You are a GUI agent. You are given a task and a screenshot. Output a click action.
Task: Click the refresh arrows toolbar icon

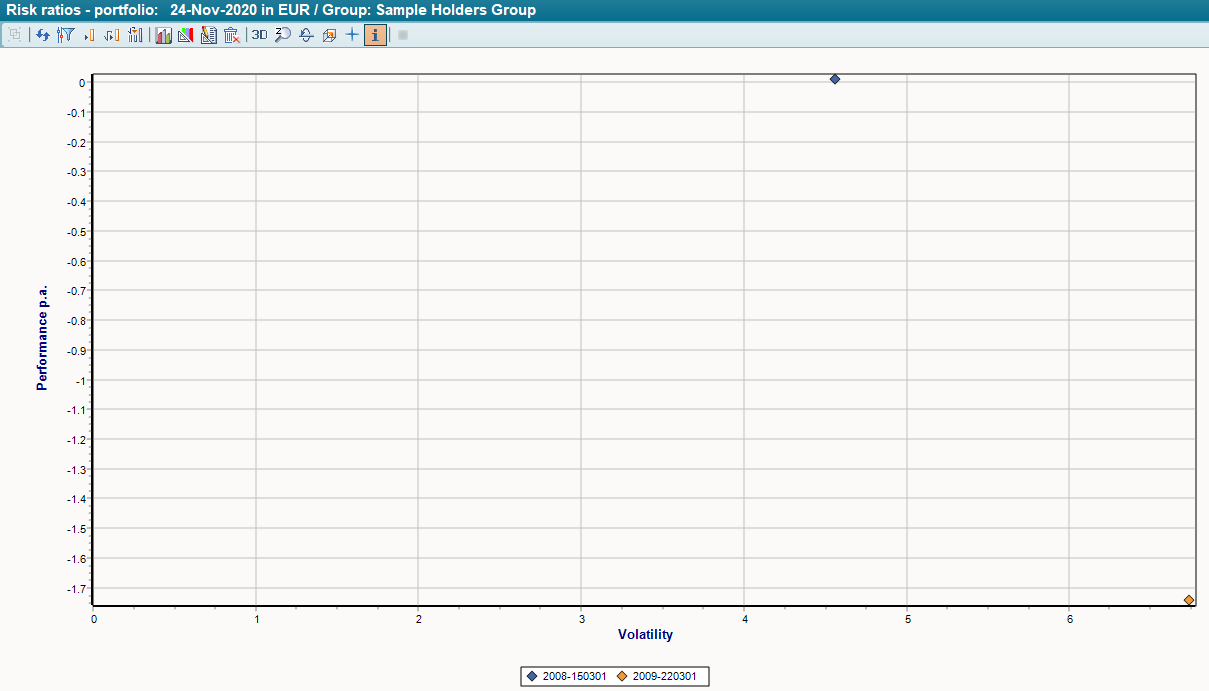(42, 35)
